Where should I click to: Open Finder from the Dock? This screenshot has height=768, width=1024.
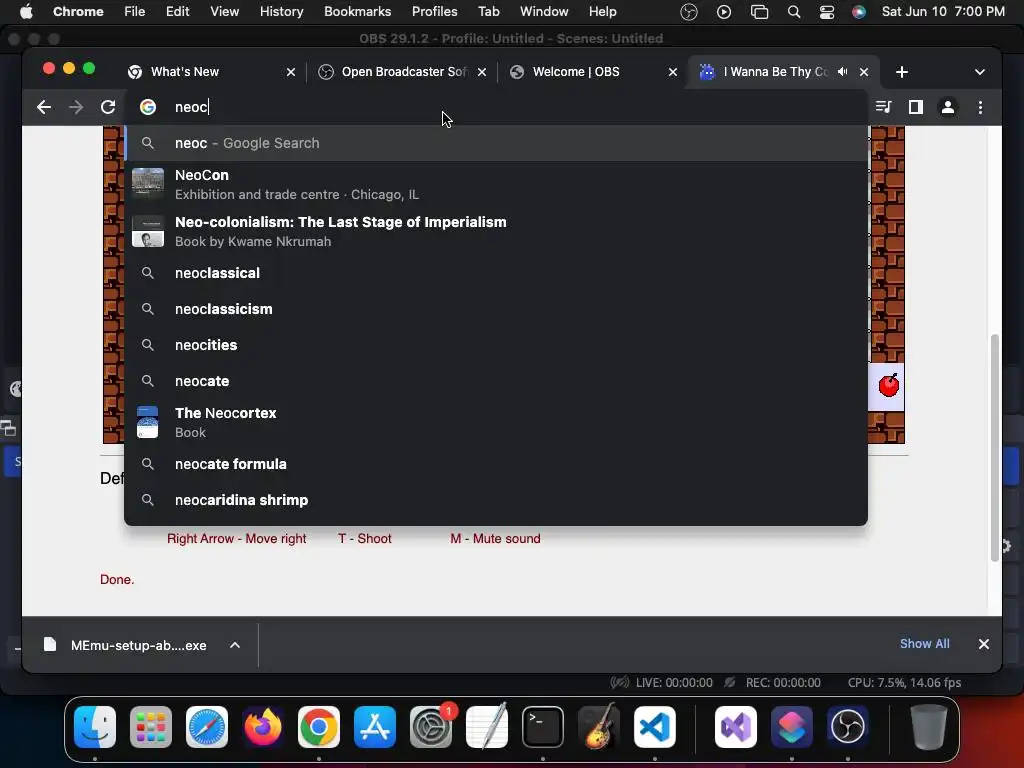pos(95,726)
